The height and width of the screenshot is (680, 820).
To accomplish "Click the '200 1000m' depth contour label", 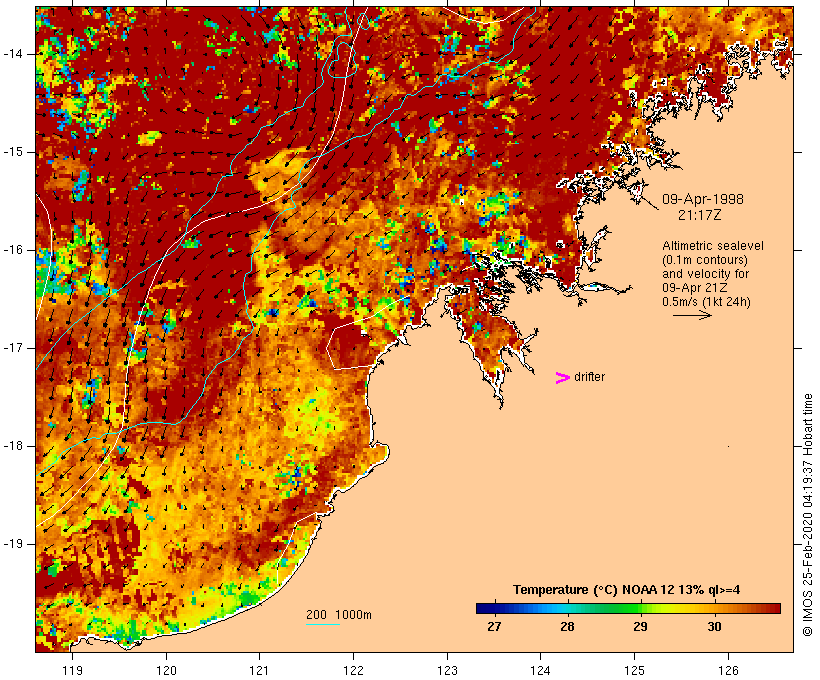I will coord(339,615).
